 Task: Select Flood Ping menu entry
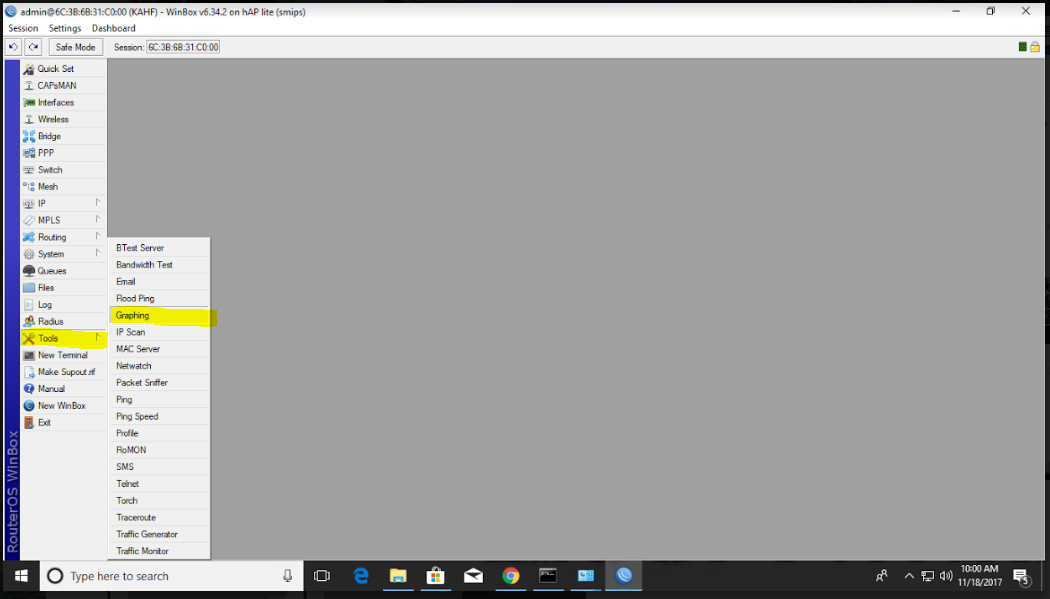(159, 298)
